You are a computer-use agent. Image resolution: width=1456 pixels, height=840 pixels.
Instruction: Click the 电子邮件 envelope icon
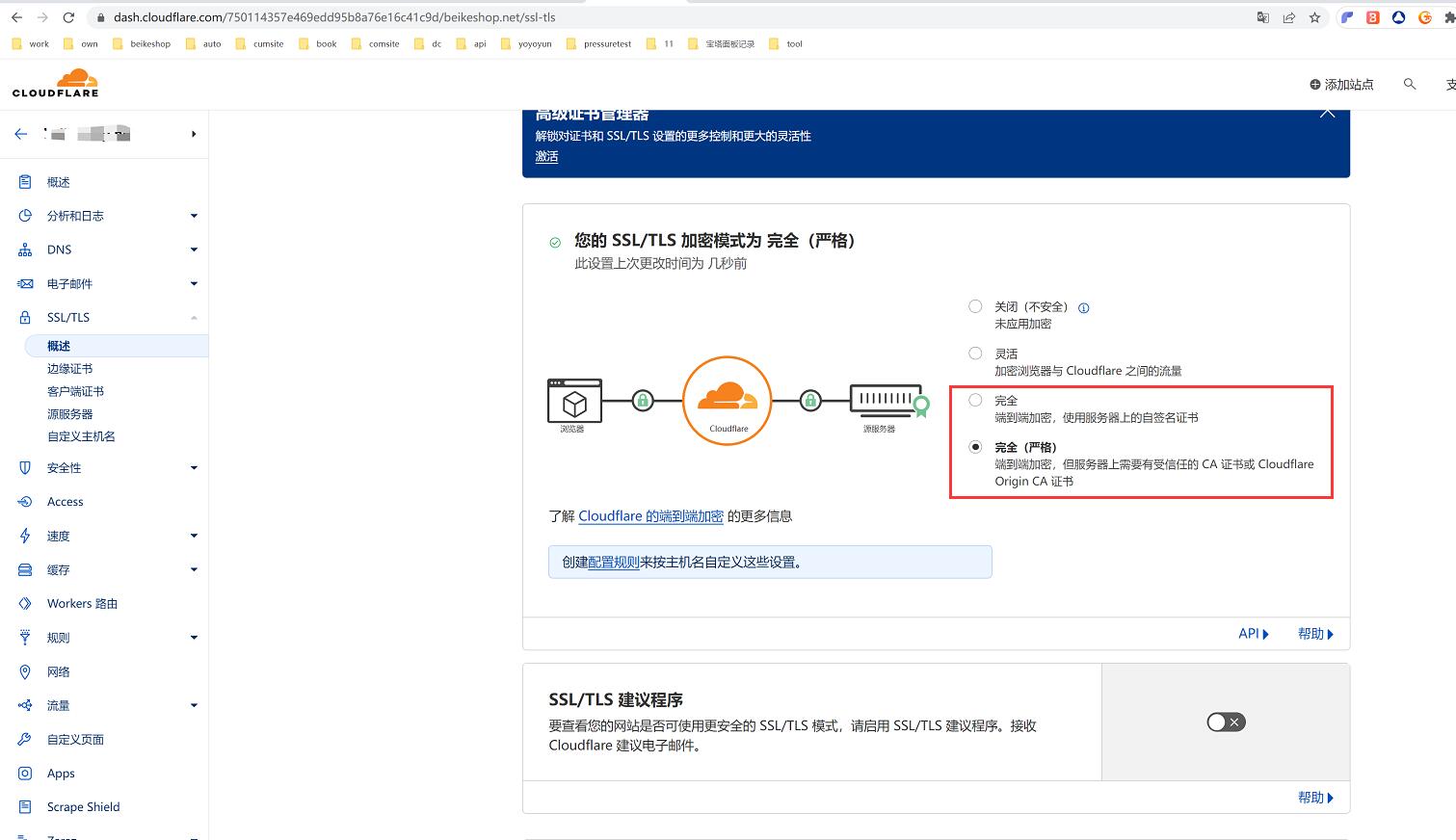[x=25, y=283]
